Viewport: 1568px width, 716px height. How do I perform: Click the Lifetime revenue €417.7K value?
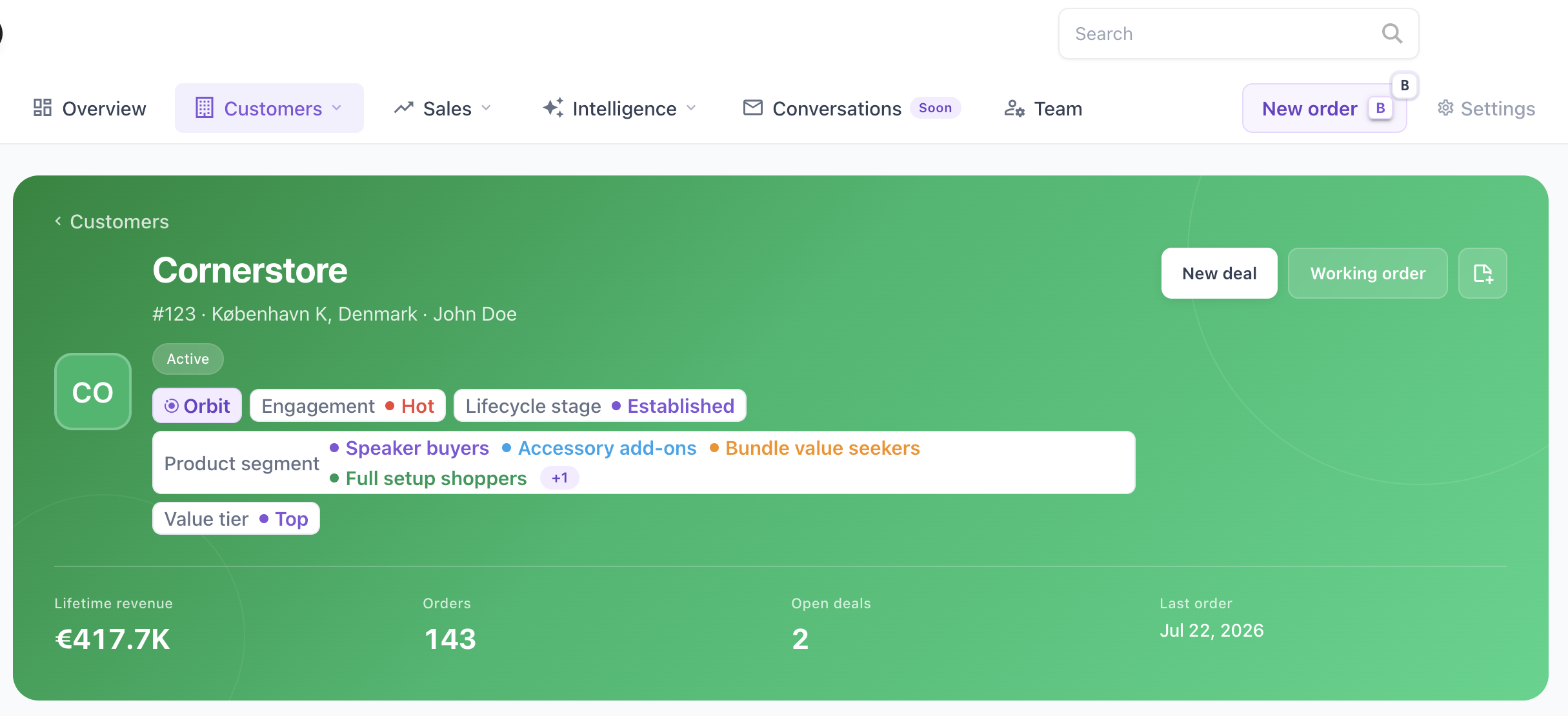[112, 639]
